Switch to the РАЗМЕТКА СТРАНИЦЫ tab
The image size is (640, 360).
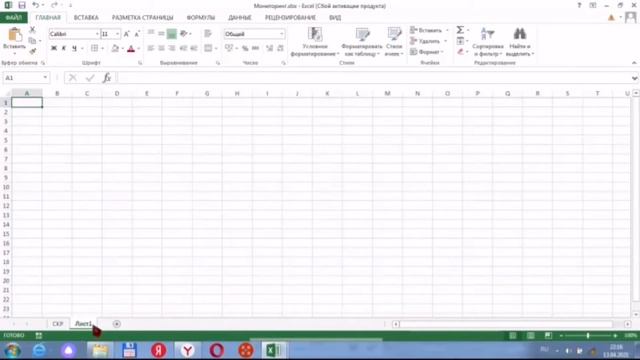[142, 18]
